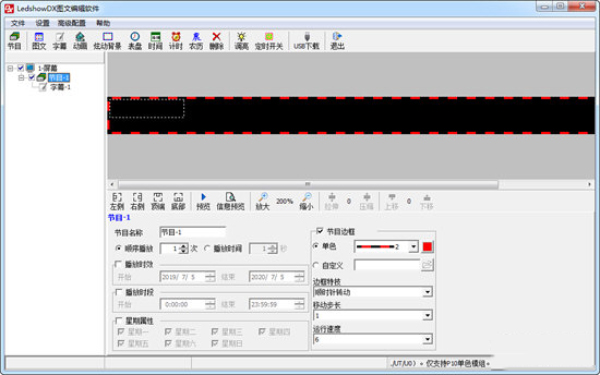Select the 顺序播放 radio button
The height and width of the screenshot is (375, 600).
[x=118, y=248]
